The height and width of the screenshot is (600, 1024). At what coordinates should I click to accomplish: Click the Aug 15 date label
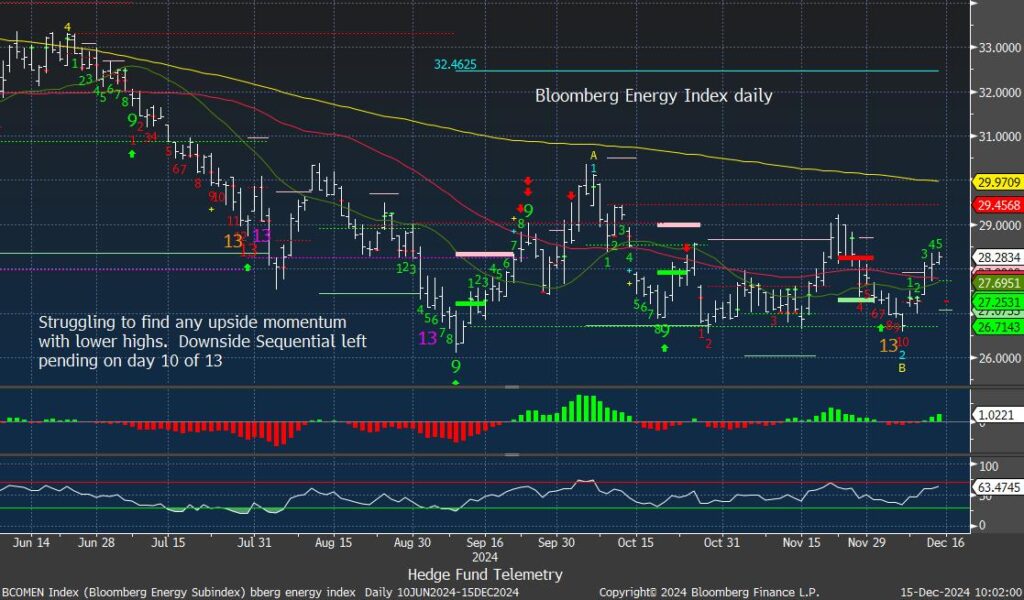tap(333, 543)
